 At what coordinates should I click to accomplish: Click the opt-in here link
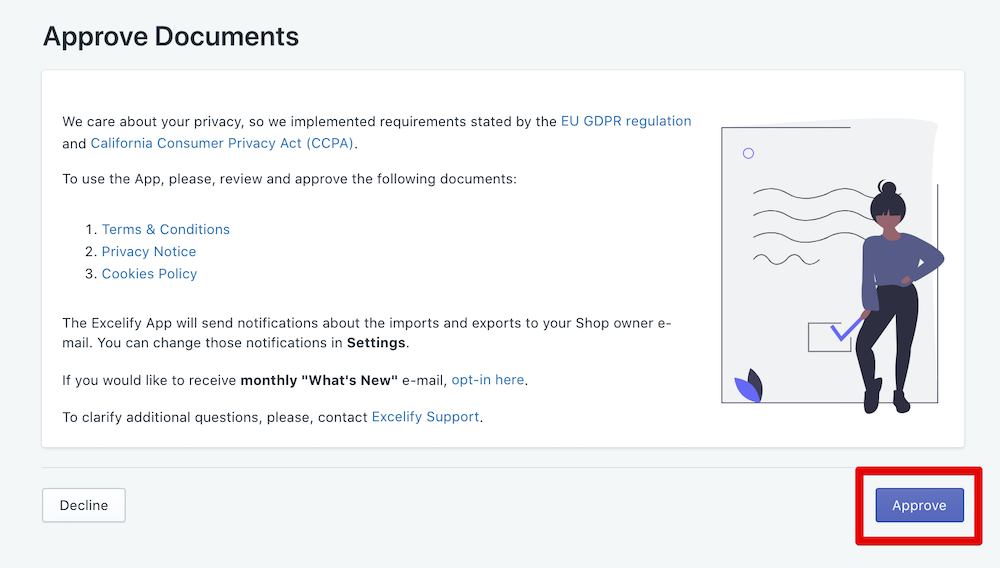pos(488,380)
